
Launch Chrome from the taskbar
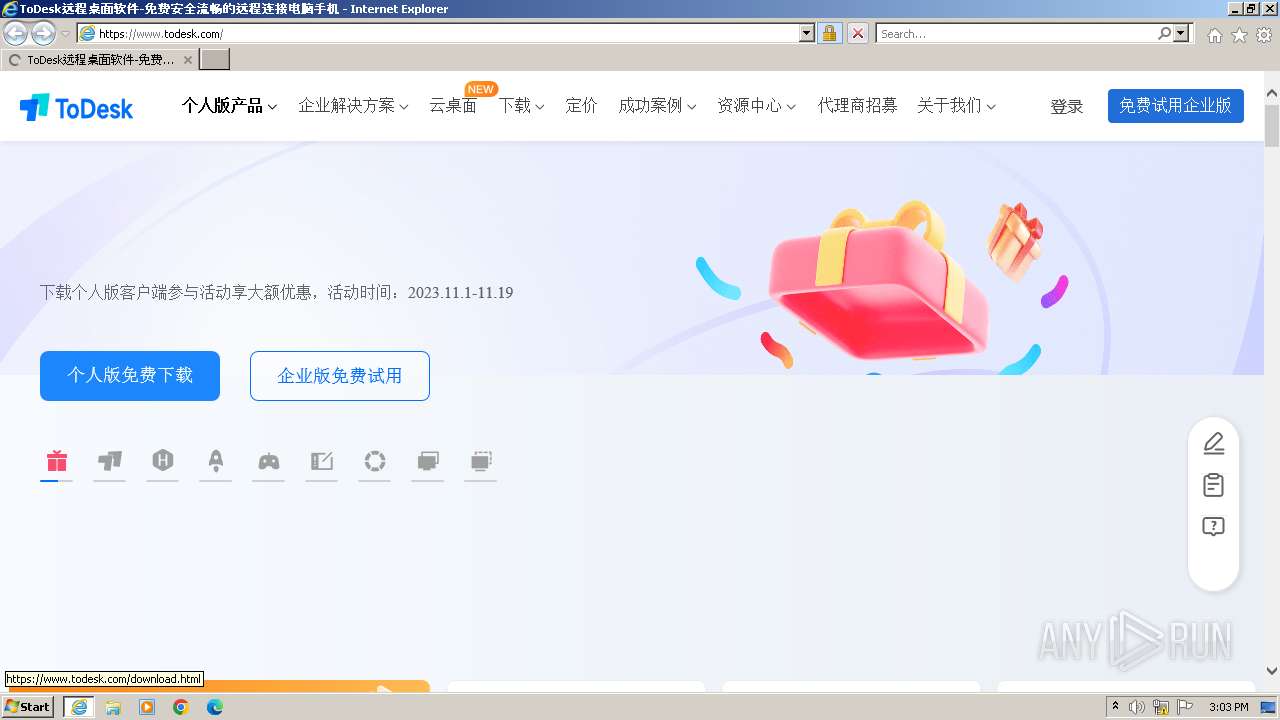click(181, 707)
